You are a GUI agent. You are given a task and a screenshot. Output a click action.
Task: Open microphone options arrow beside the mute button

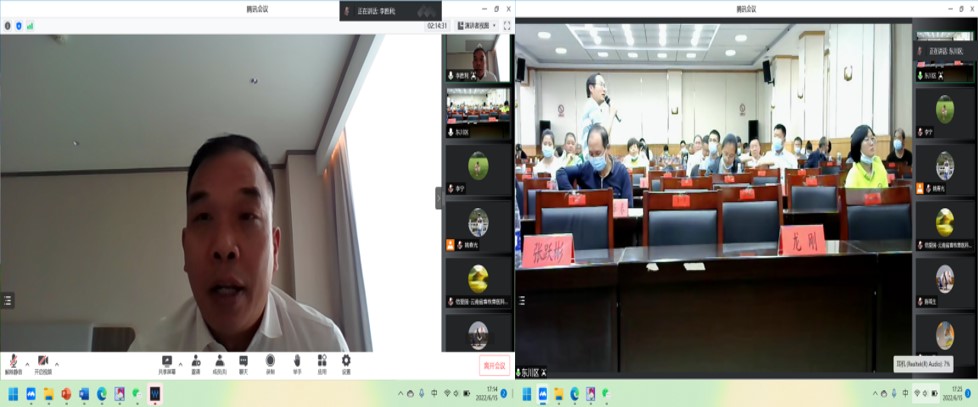(x=27, y=364)
